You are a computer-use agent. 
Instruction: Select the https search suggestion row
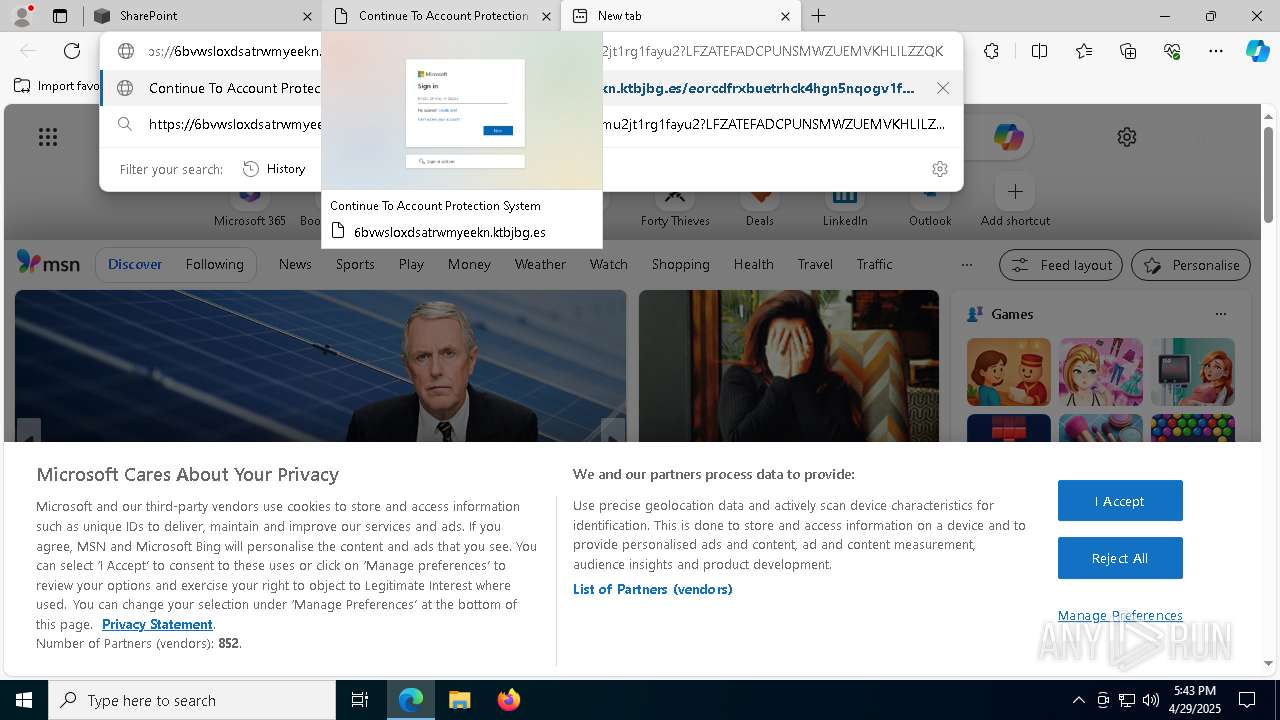[531, 125]
